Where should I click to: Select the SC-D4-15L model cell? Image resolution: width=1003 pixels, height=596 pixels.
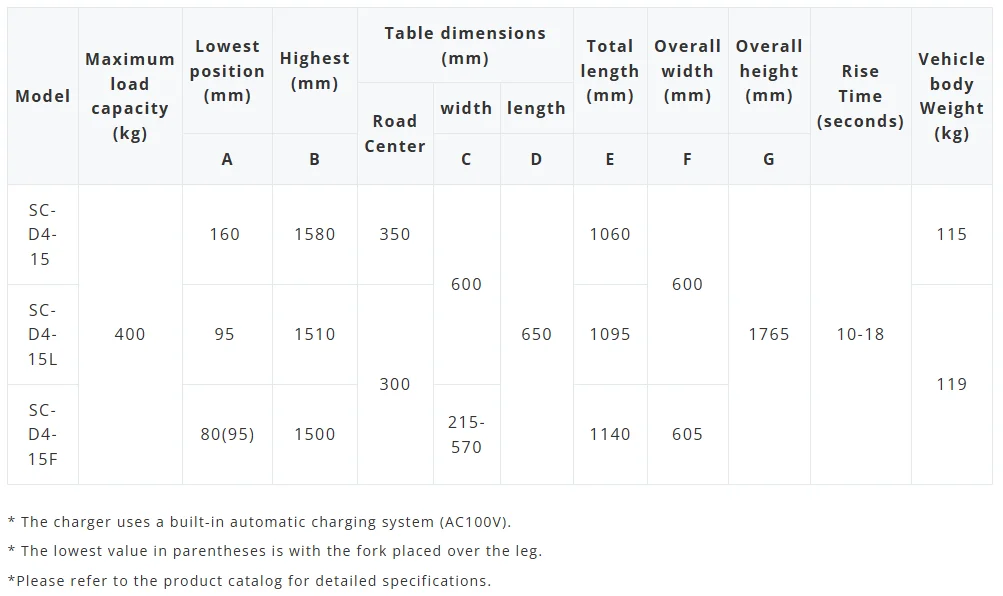[x=43, y=334]
